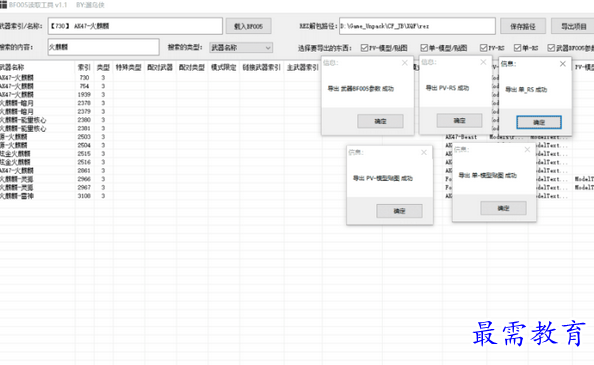This screenshot has height=365, width=594.
Task: Click the 导出项目 button
Action: [x=574, y=26]
